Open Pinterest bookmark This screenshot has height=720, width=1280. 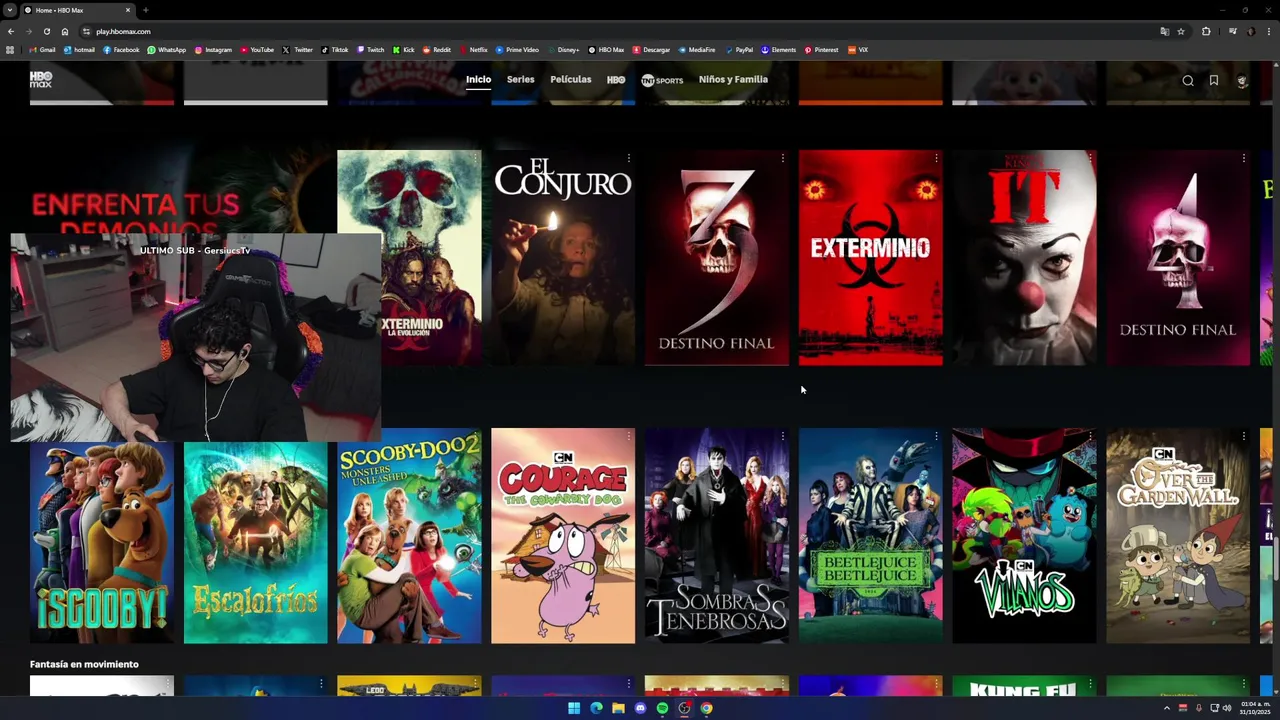pos(821,50)
